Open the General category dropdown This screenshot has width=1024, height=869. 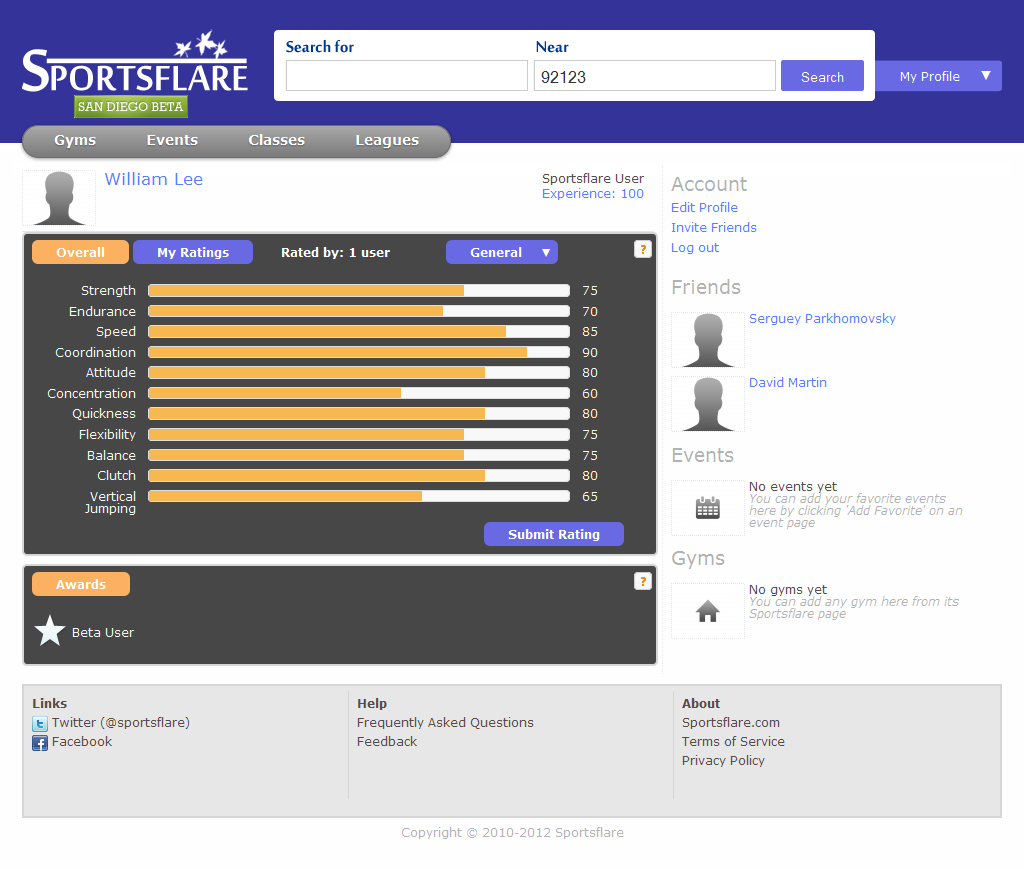(502, 252)
